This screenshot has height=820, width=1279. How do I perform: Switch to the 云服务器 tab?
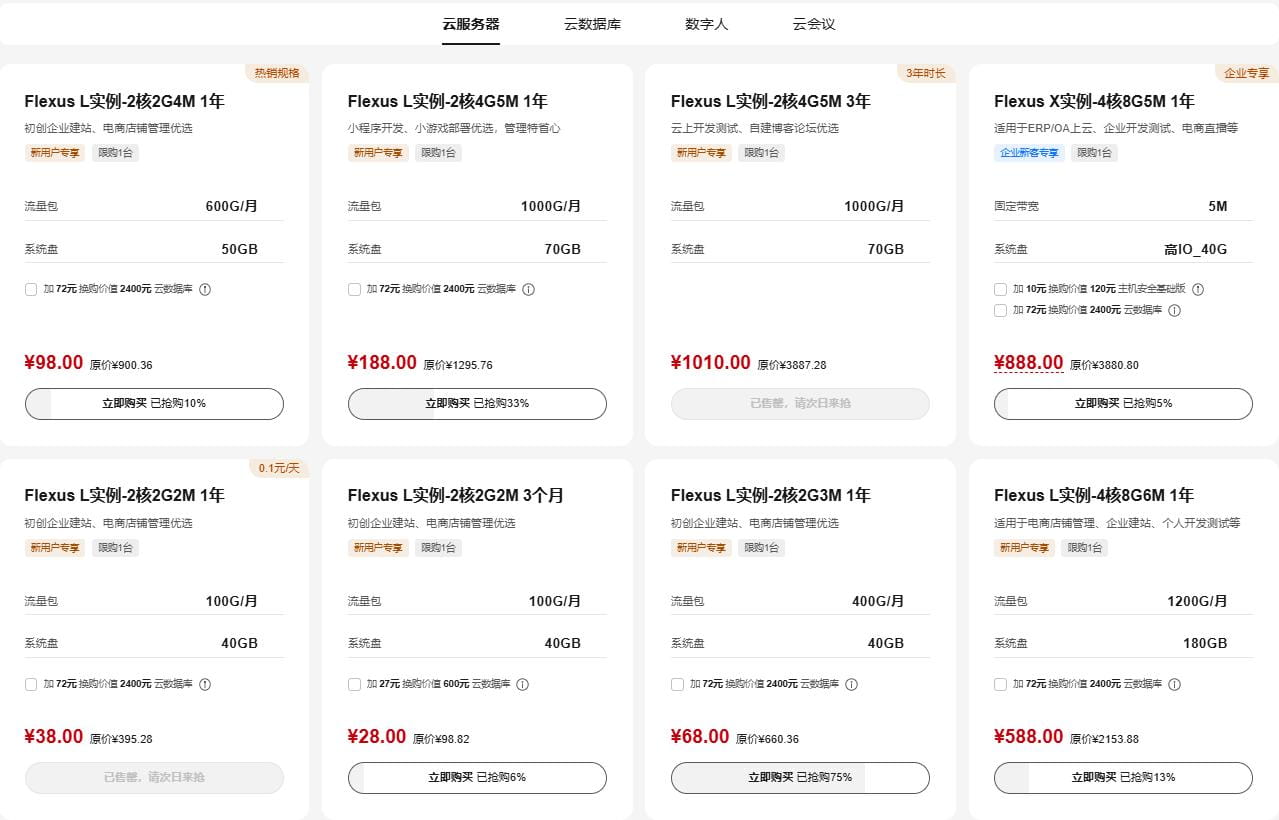[x=471, y=24]
